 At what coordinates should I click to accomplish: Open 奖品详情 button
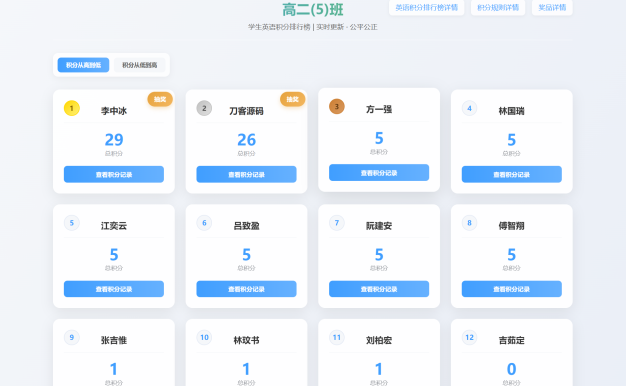(x=552, y=7)
